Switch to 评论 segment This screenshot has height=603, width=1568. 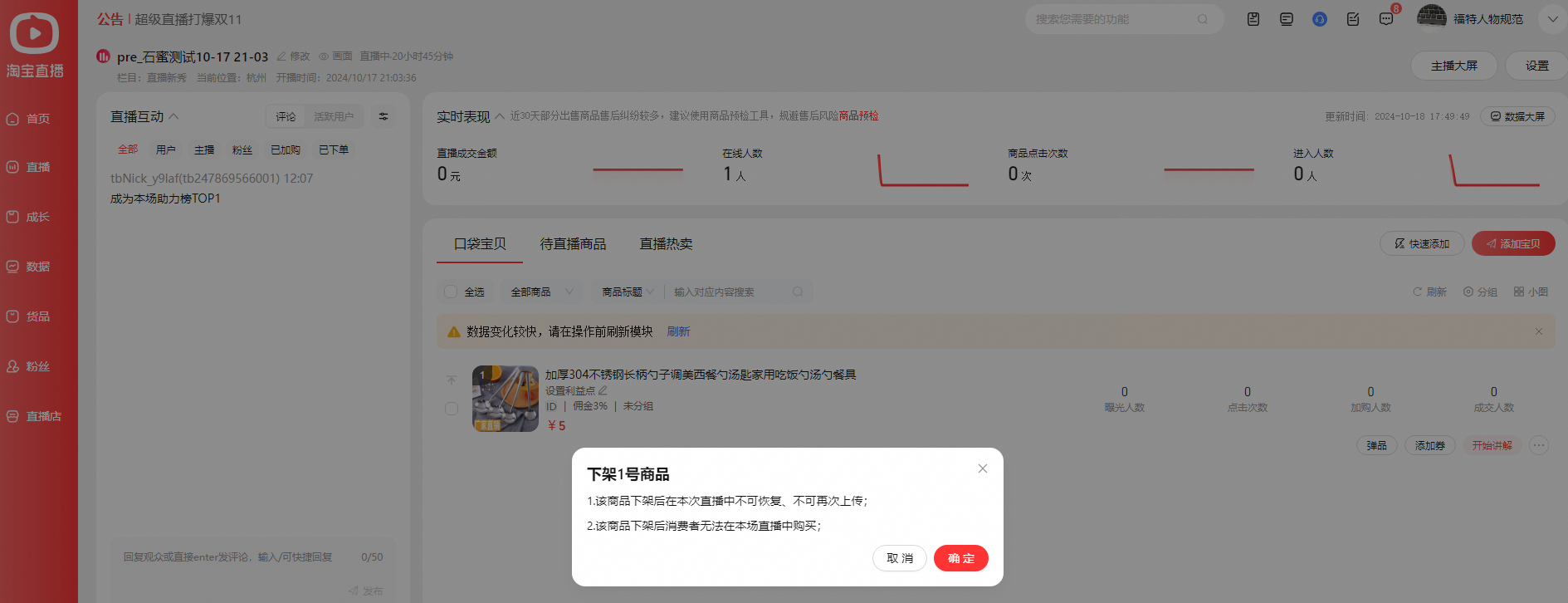click(x=286, y=116)
